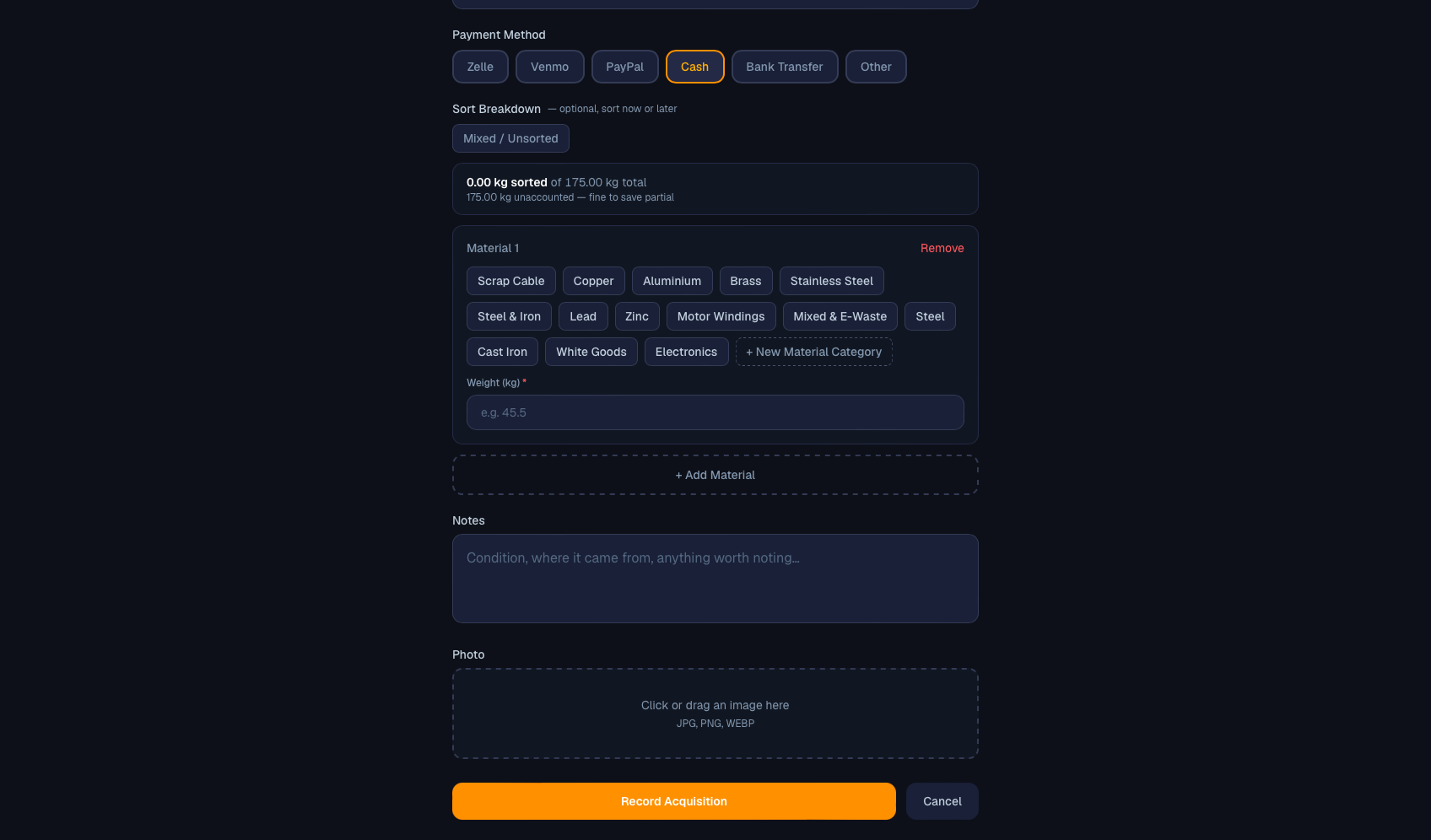The width and height of the screenshot is (1431, 840).
Task: Choose Electronics material chip
Action: pos(686,352)
